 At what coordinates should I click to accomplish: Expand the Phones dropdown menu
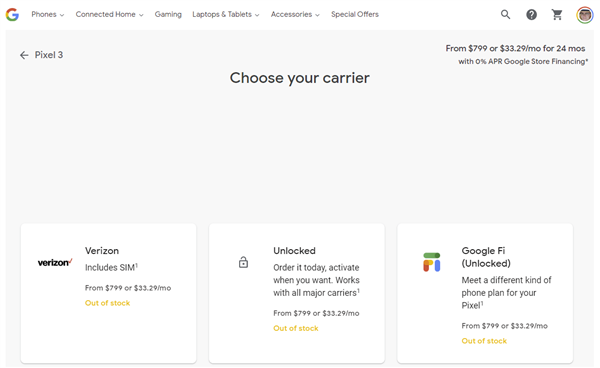48,15
